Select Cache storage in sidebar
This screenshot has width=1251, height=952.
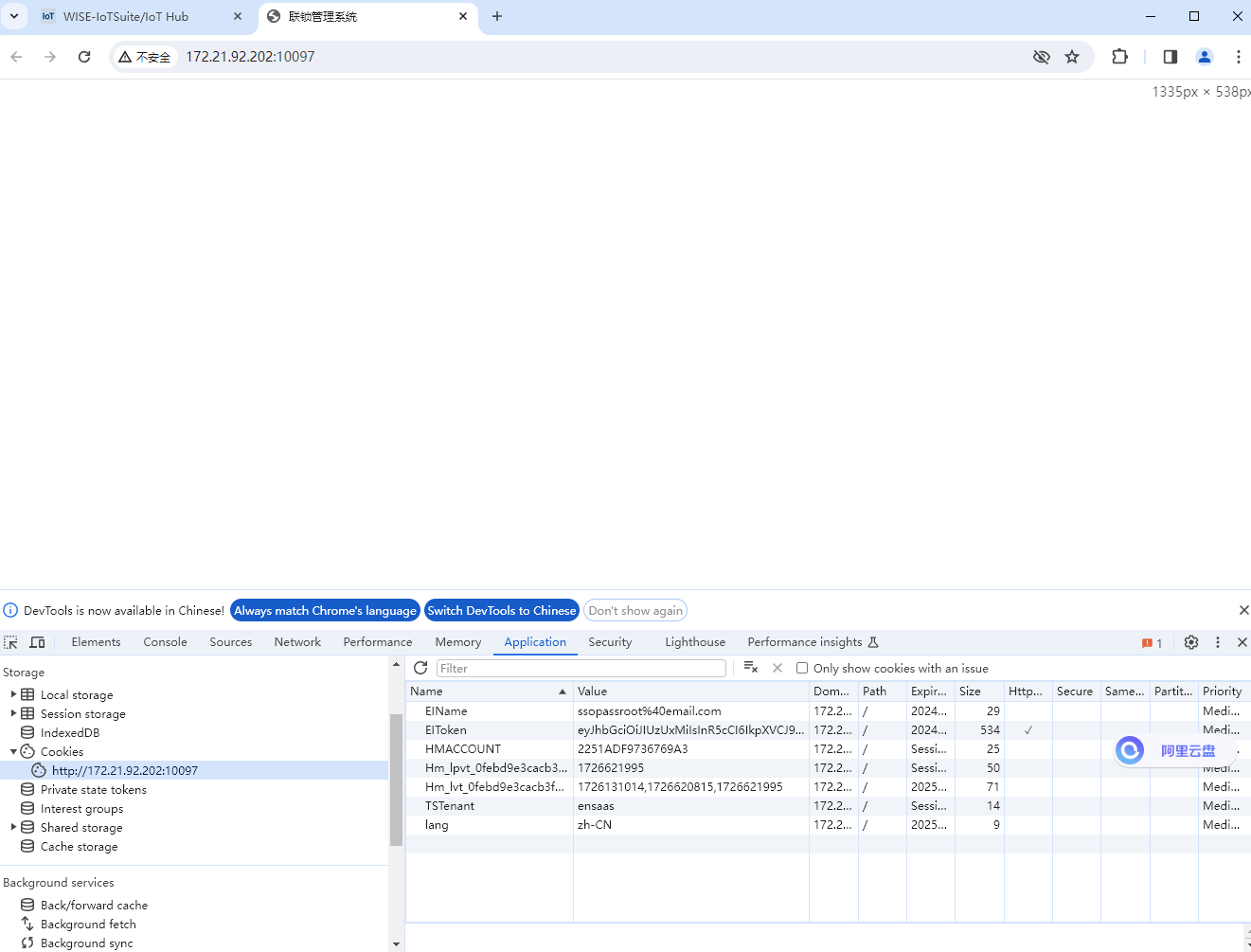pyautogui.click(x=79, y=846)
